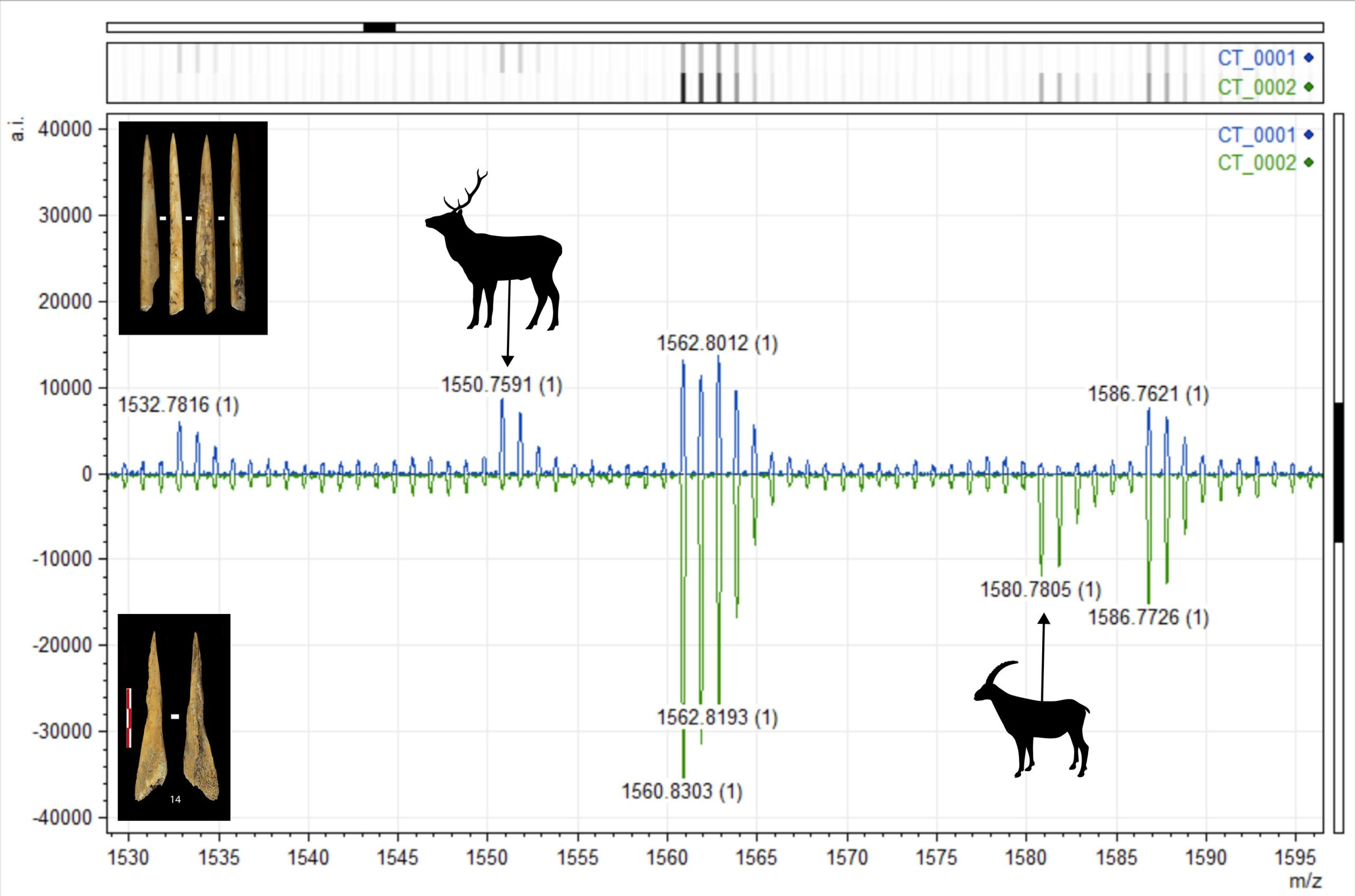Click the blue diamond in gel view legend
1355x896 pixels.
click(1309, 58)
